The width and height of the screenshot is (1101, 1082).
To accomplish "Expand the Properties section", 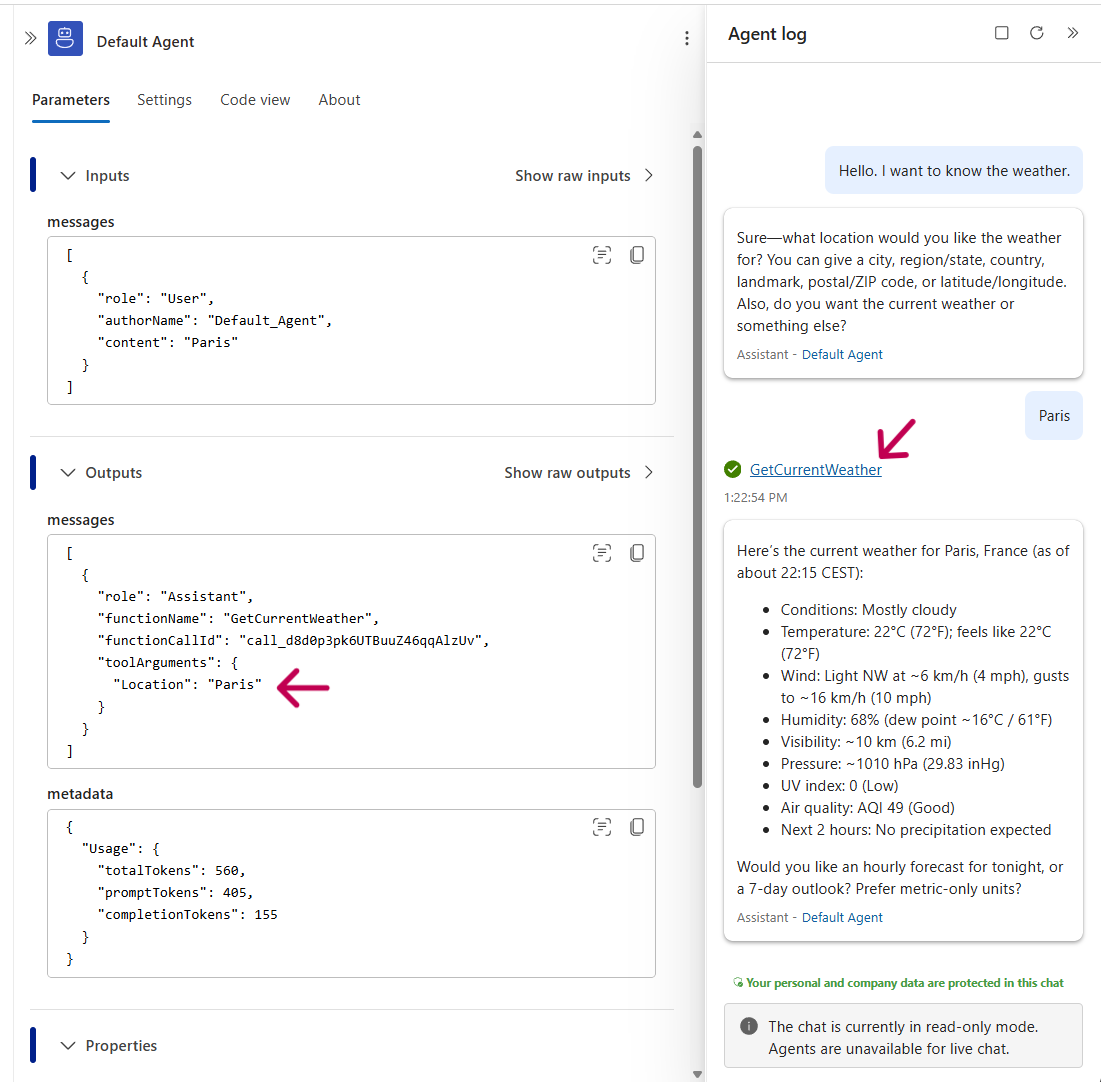I will point(67,1045).
